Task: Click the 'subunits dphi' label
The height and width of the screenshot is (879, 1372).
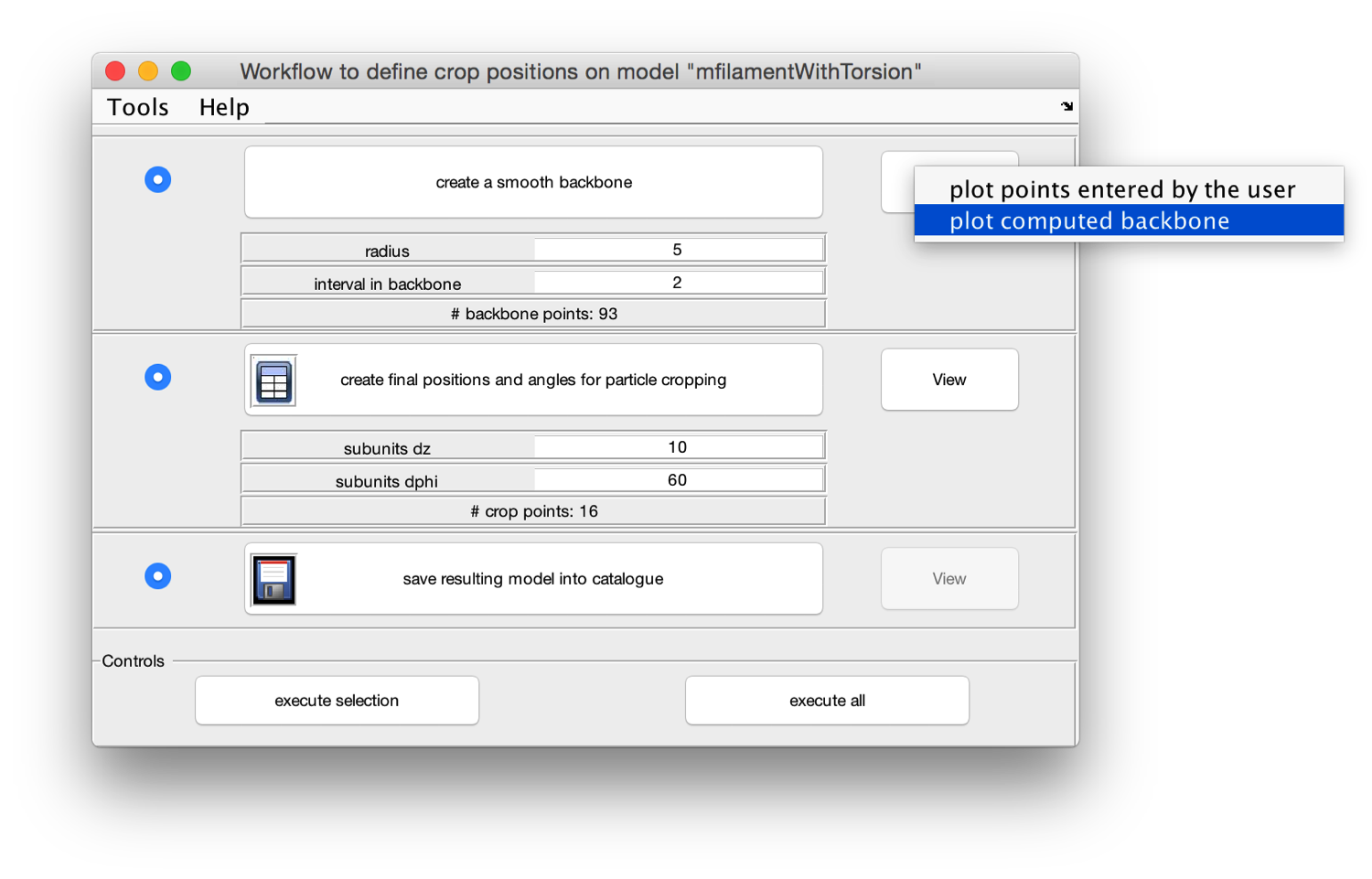Action: [x=387, y=481]
